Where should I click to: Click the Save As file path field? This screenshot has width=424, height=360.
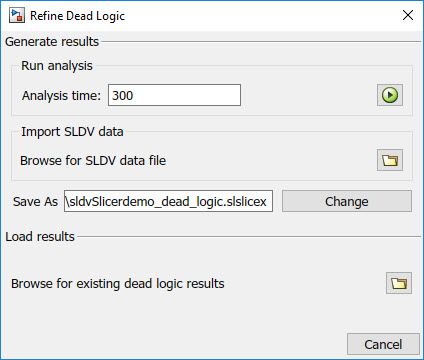click(168, 201)
